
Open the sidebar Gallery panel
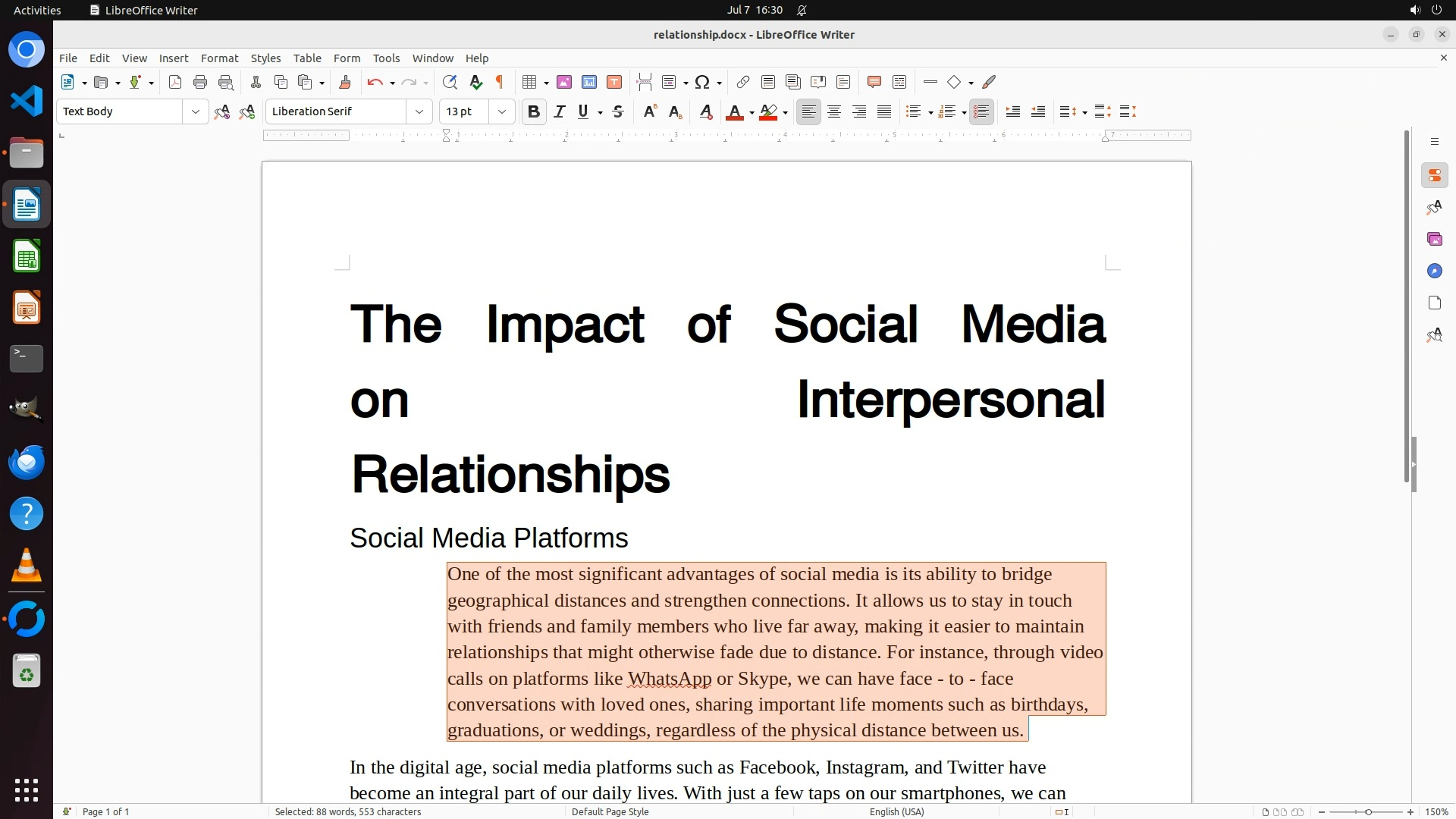[x=1434, y=239]
